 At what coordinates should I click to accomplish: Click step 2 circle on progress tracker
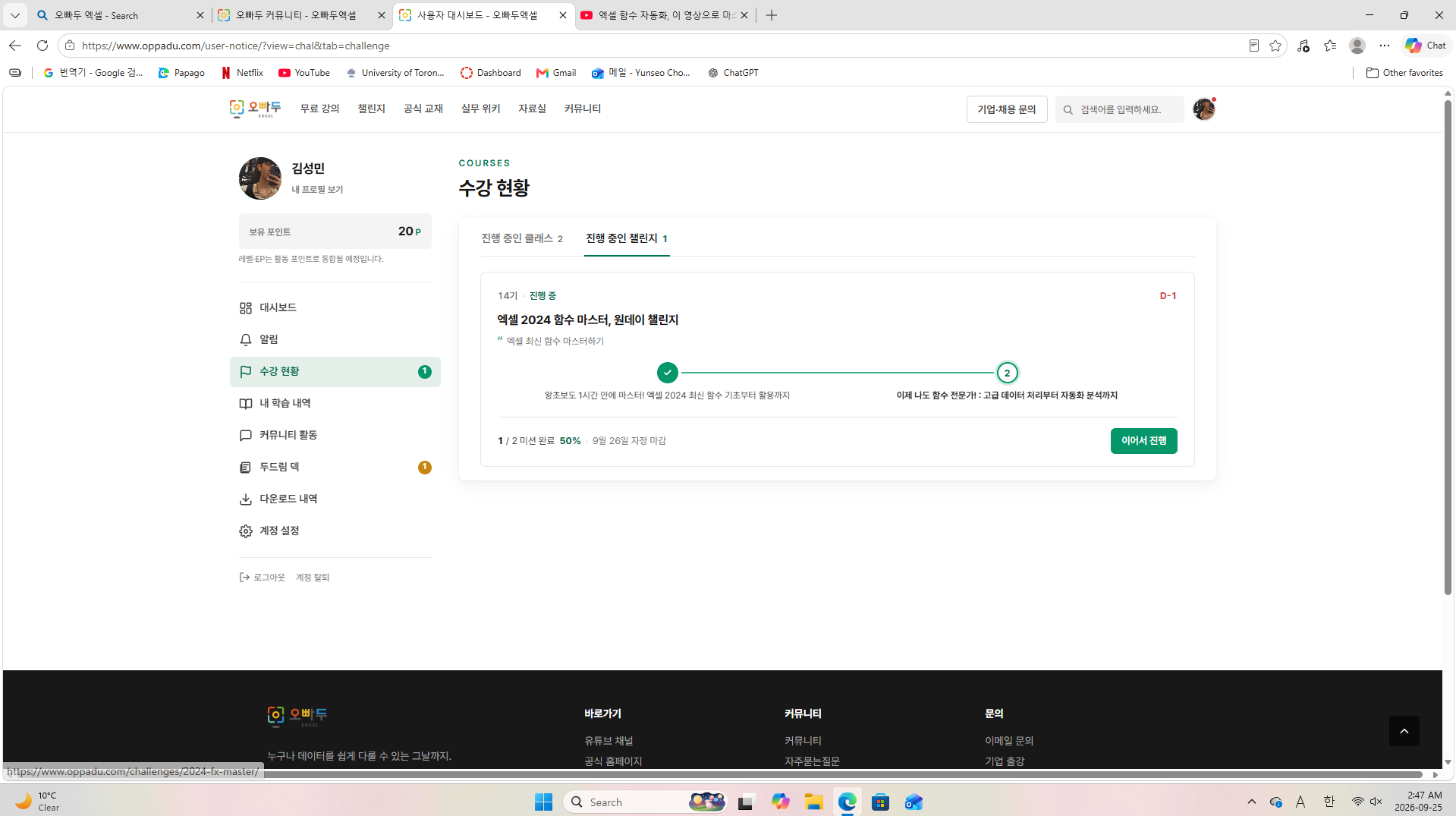[x=1007, y=373]
